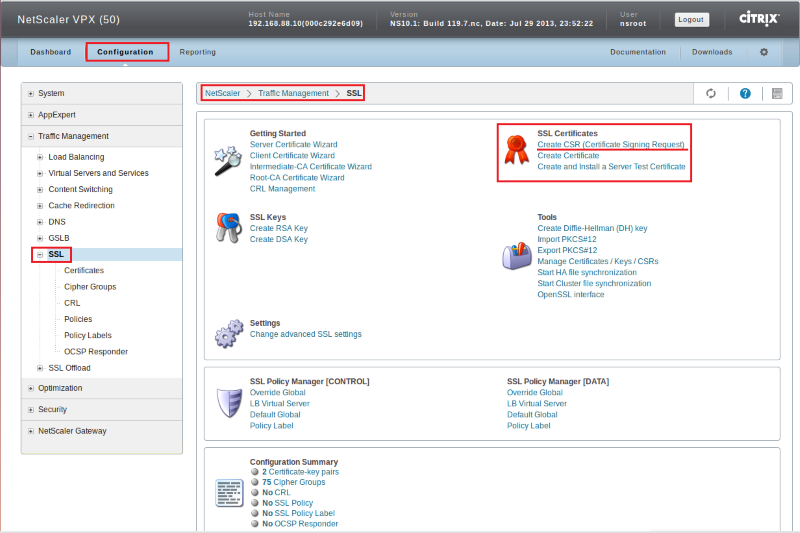Click the Settings gears icon
The width and height of the screenshot is (800, 533).
229,334
